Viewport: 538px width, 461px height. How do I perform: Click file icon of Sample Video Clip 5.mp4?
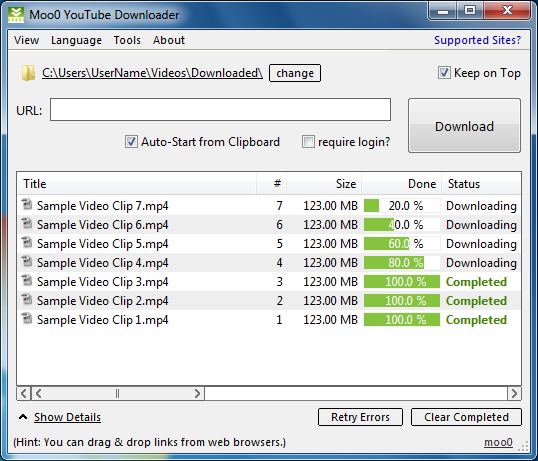[x=27, y=243]
